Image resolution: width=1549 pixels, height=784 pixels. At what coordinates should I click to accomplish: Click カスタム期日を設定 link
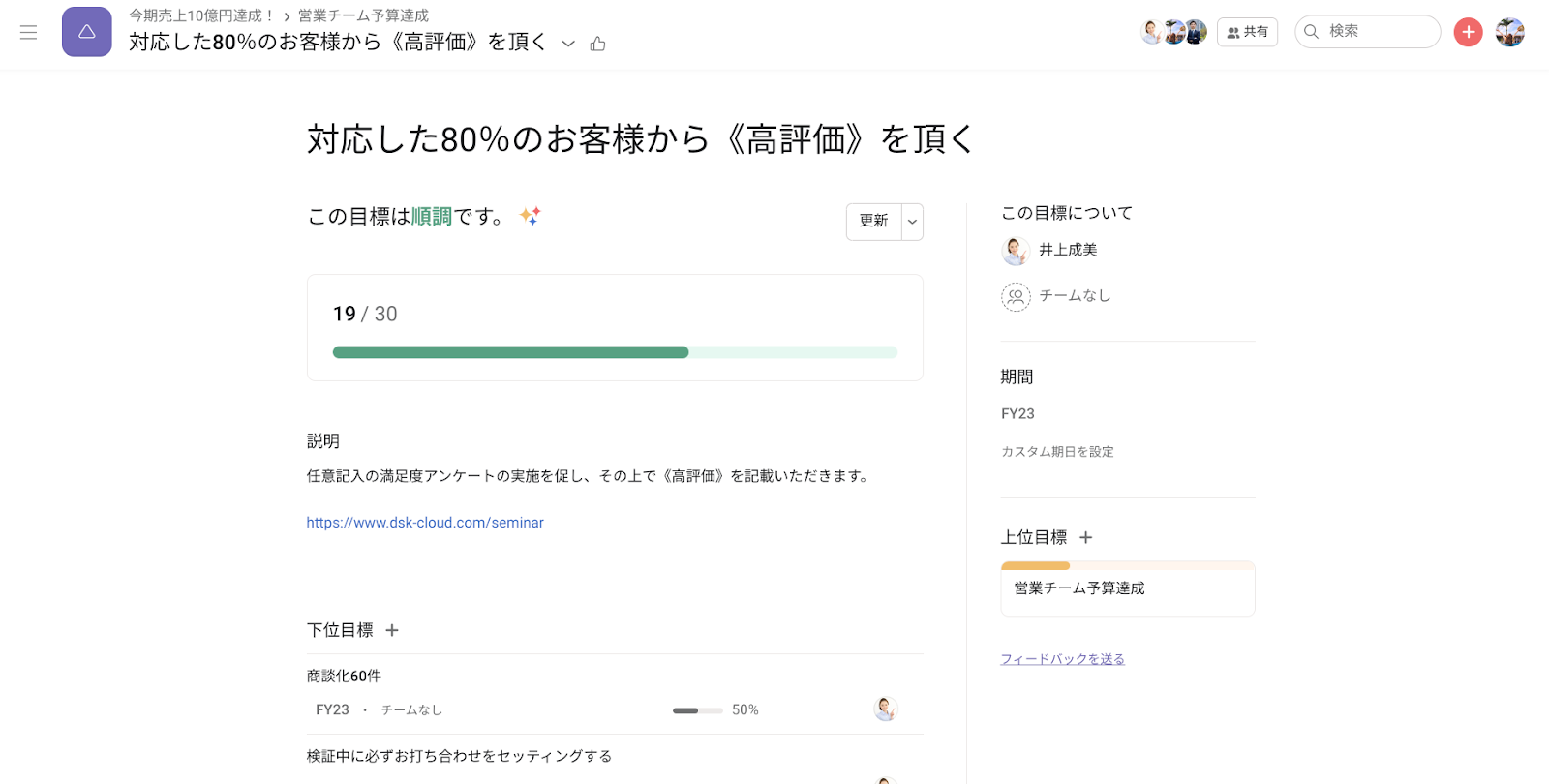[1057, 452]
